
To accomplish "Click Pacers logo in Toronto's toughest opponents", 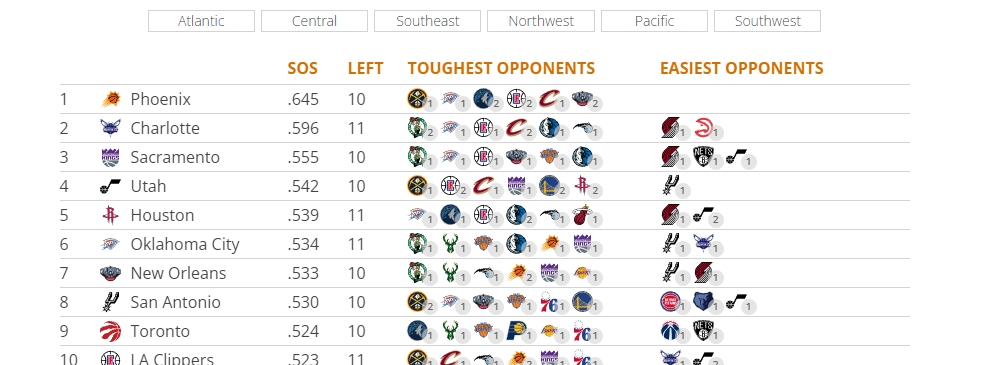I will 516,330.
